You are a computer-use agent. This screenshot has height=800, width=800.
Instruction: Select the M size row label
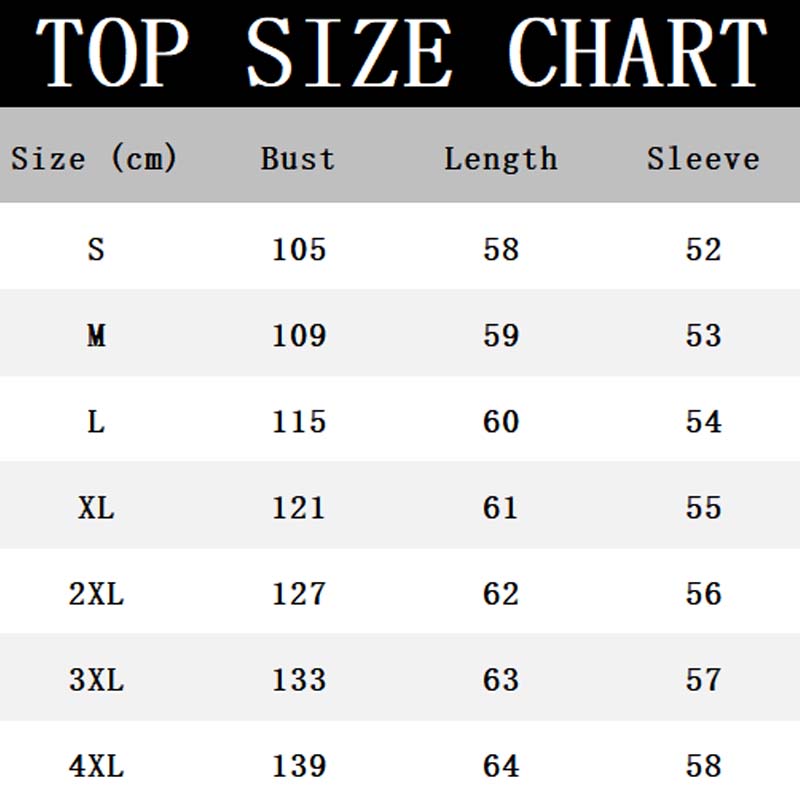click(96, 336)
